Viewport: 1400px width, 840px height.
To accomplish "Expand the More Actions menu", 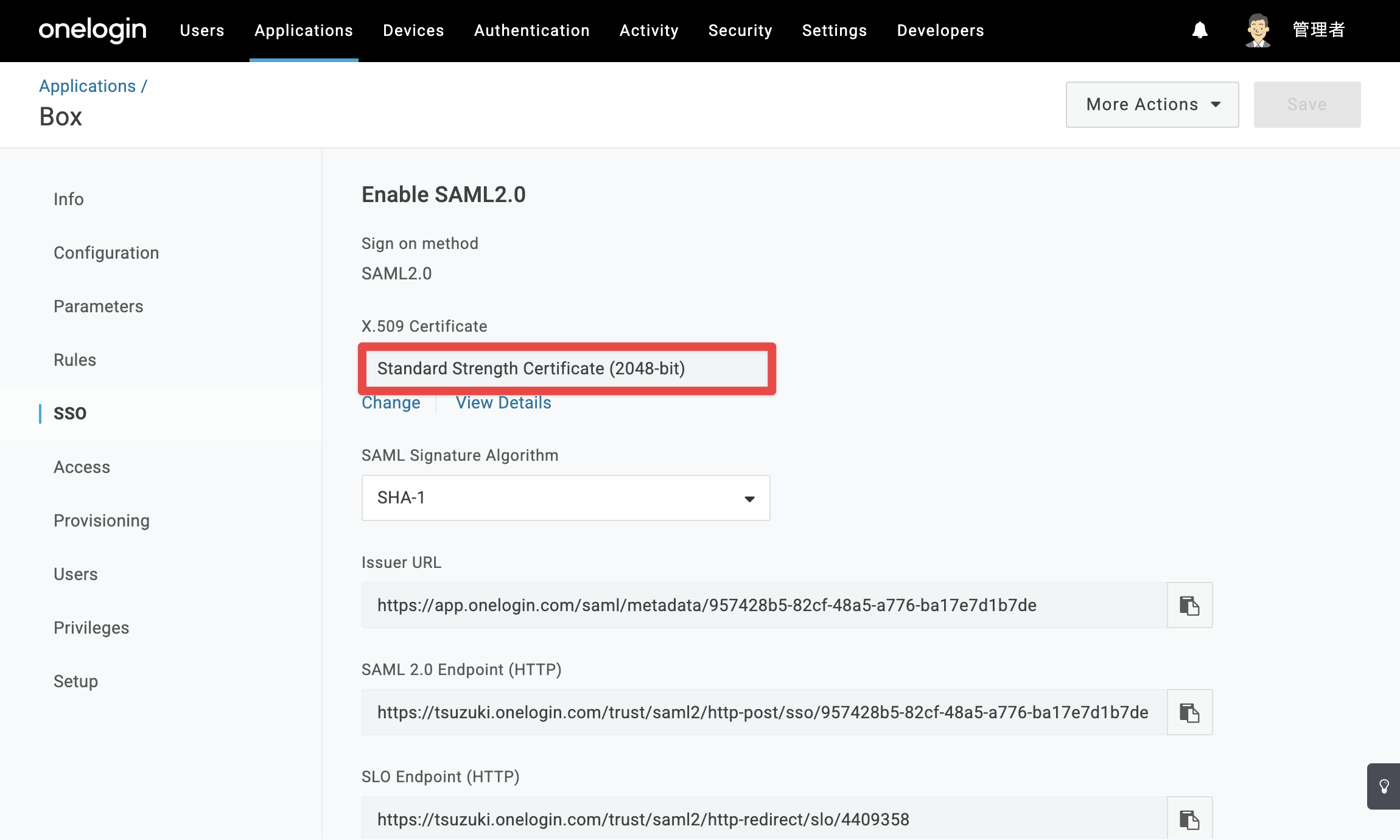I will (1152, 105).
